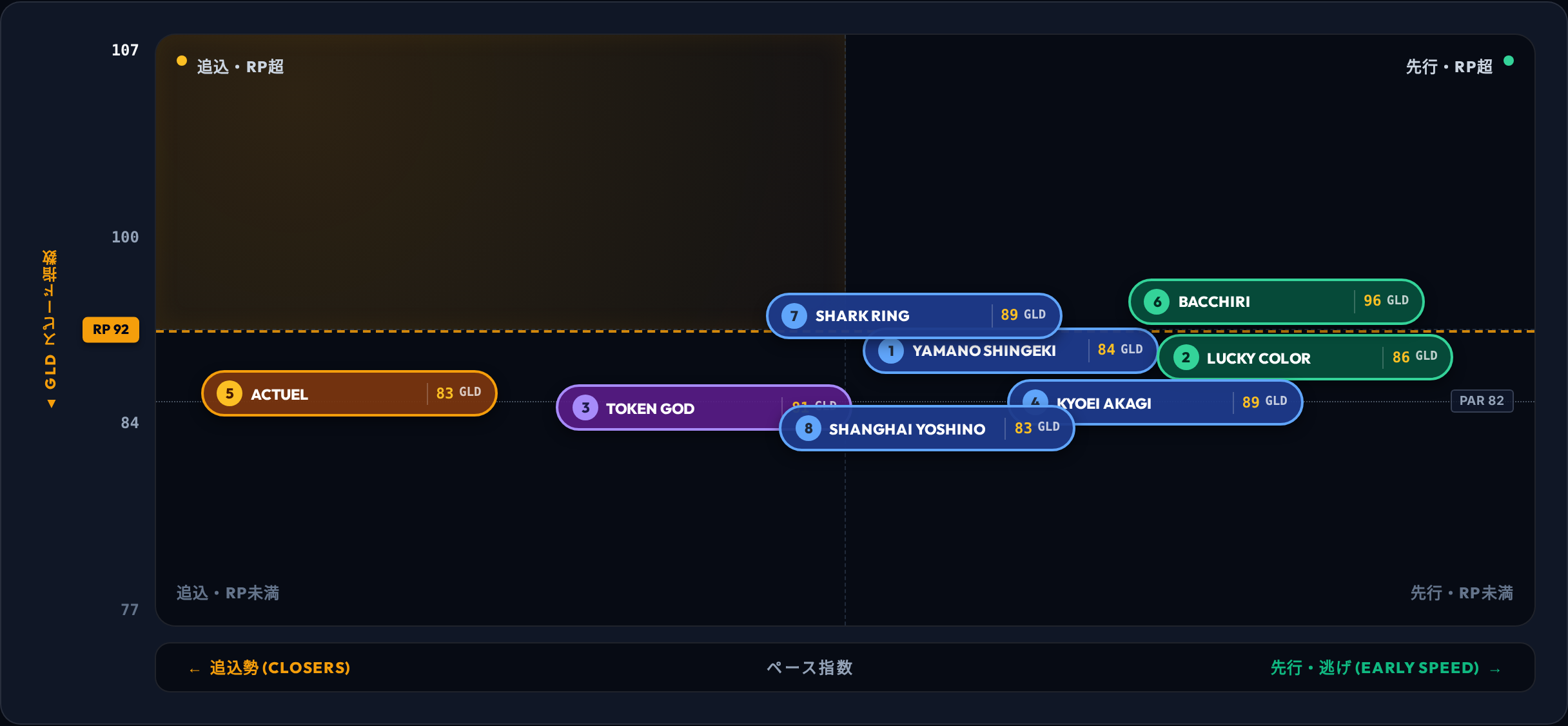Select the BACCHIRI horse name
This screenshot has width=1568, height=726.
(1214, 302)
